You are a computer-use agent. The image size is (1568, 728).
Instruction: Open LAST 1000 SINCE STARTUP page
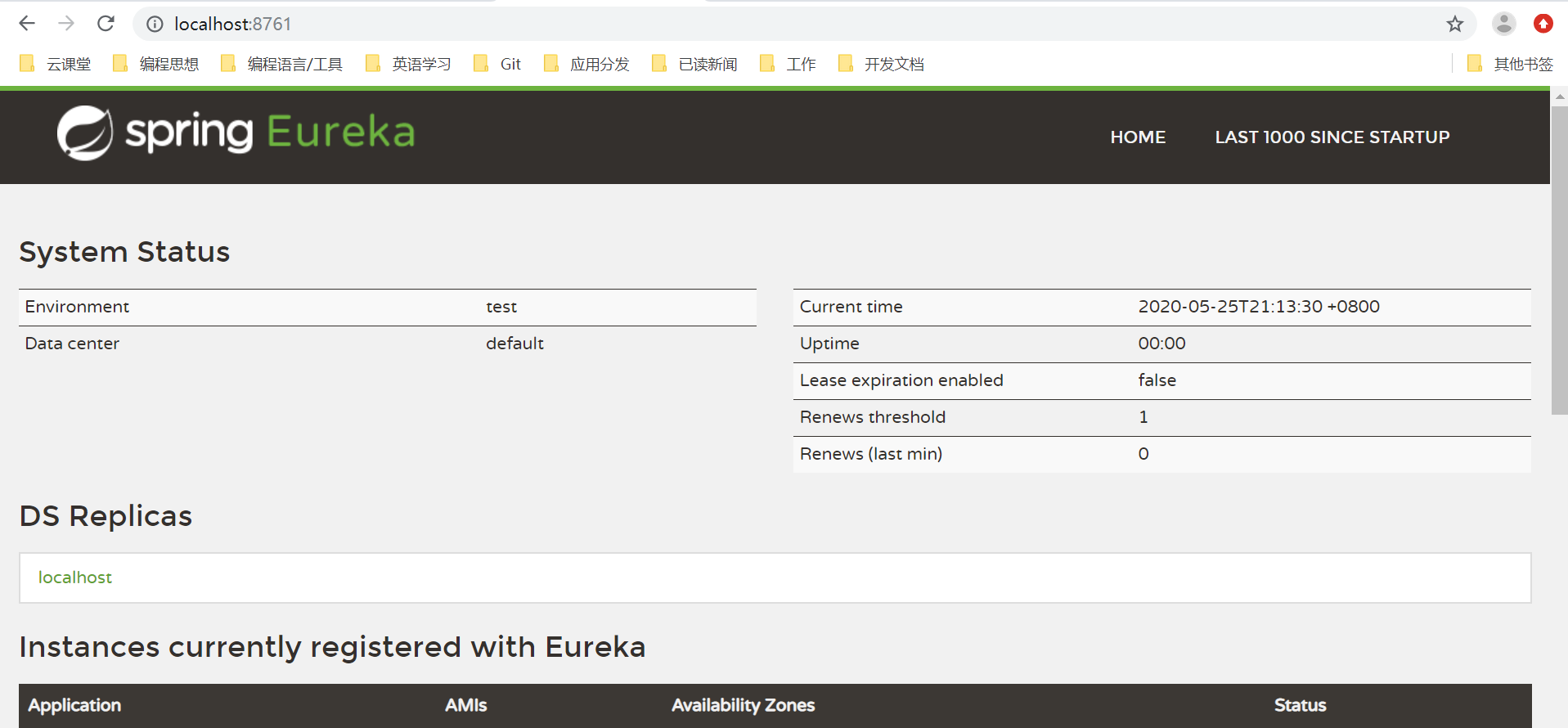pos(1332,137)
